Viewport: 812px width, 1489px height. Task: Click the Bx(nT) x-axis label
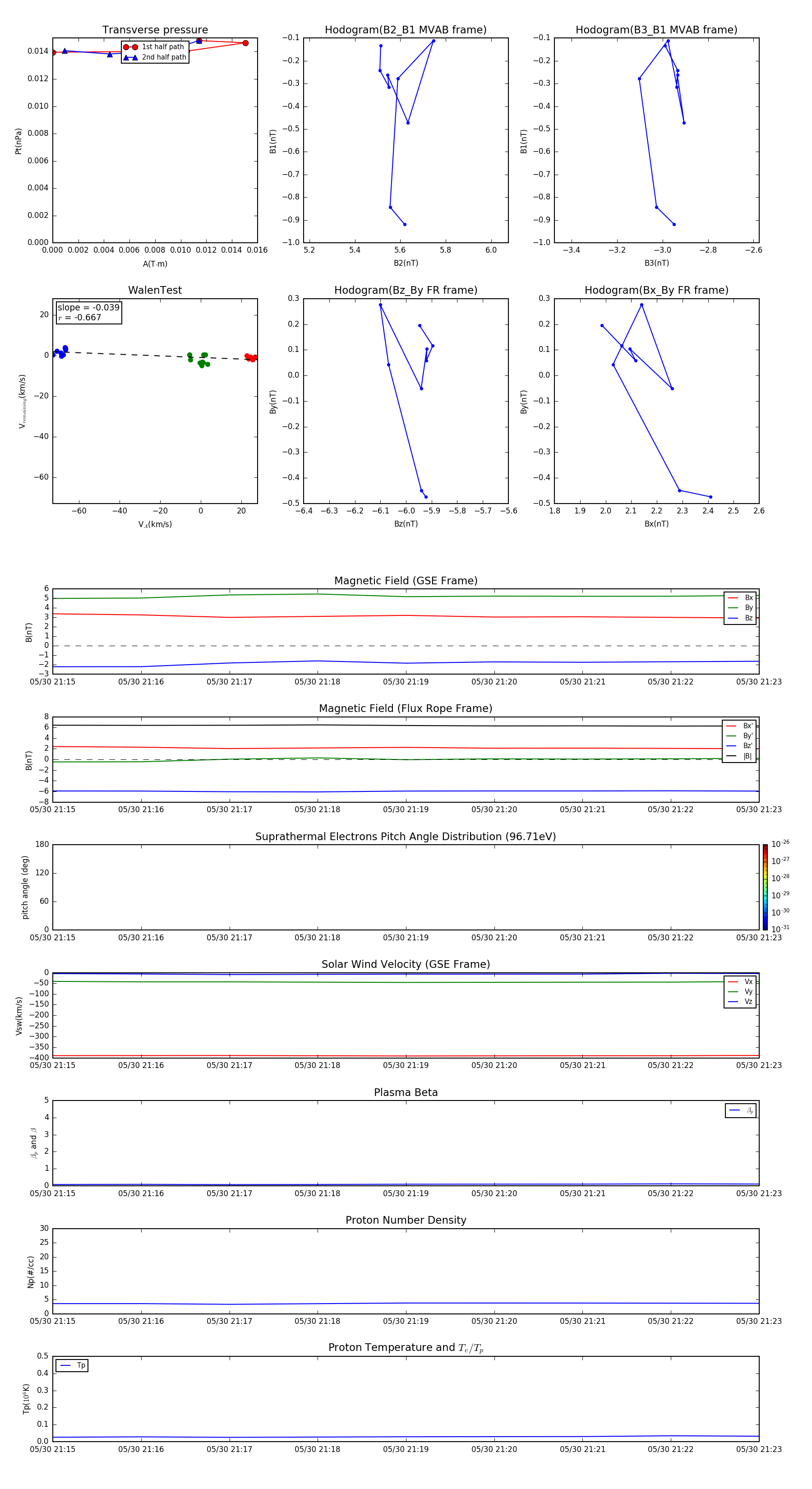tap(656, 524)
